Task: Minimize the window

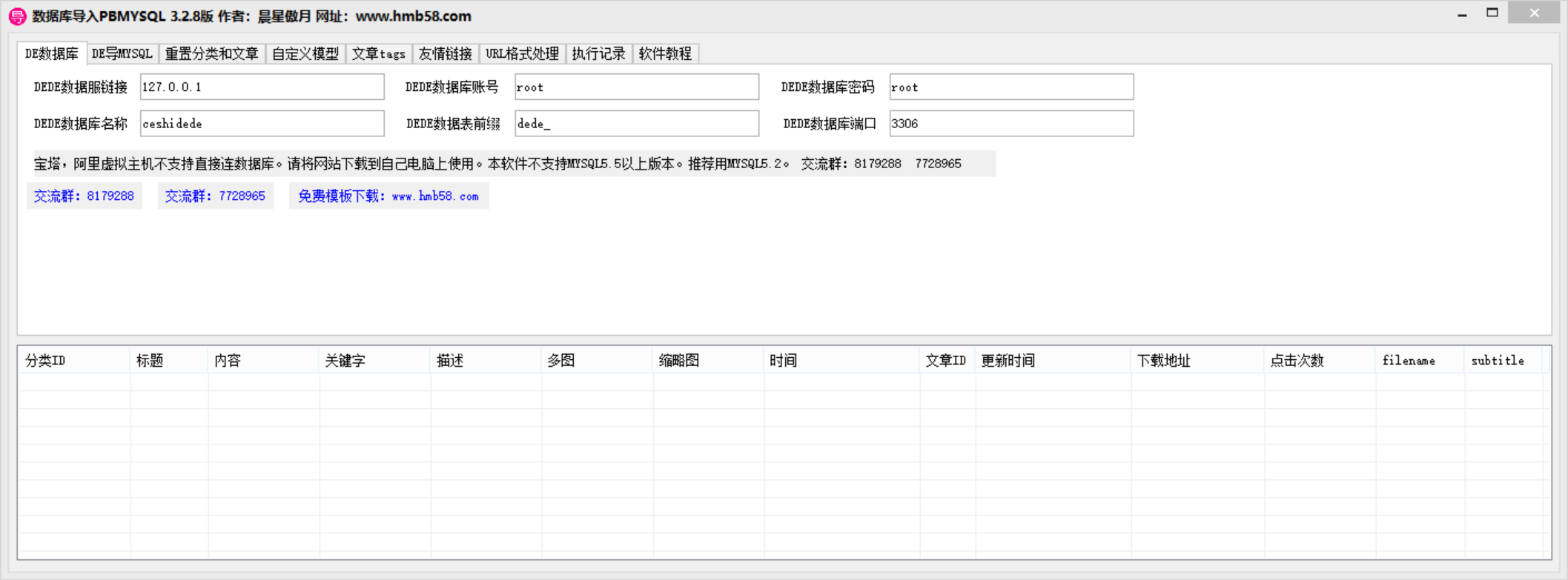Action: [x=1462, y=13]
